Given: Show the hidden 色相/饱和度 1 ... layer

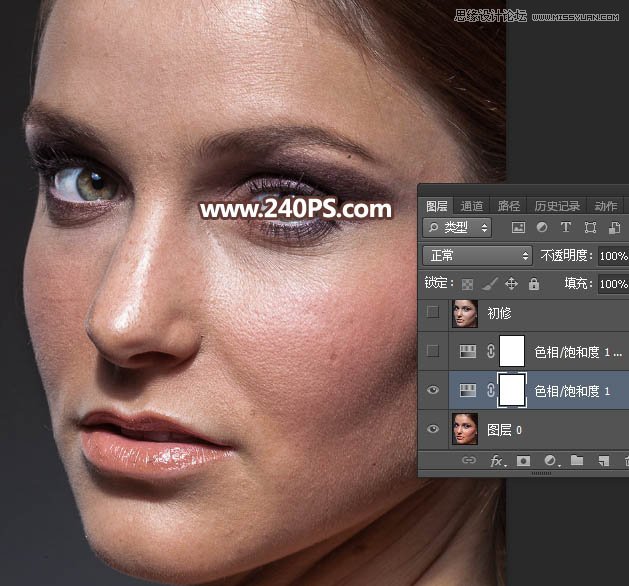Looking at the screenshot, I should pyautogui.click(x=433, y=351).
